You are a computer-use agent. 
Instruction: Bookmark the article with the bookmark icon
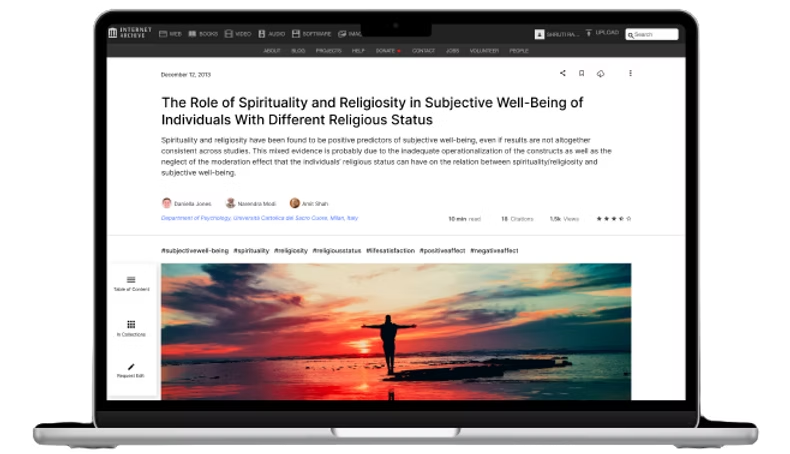point(581,73)
